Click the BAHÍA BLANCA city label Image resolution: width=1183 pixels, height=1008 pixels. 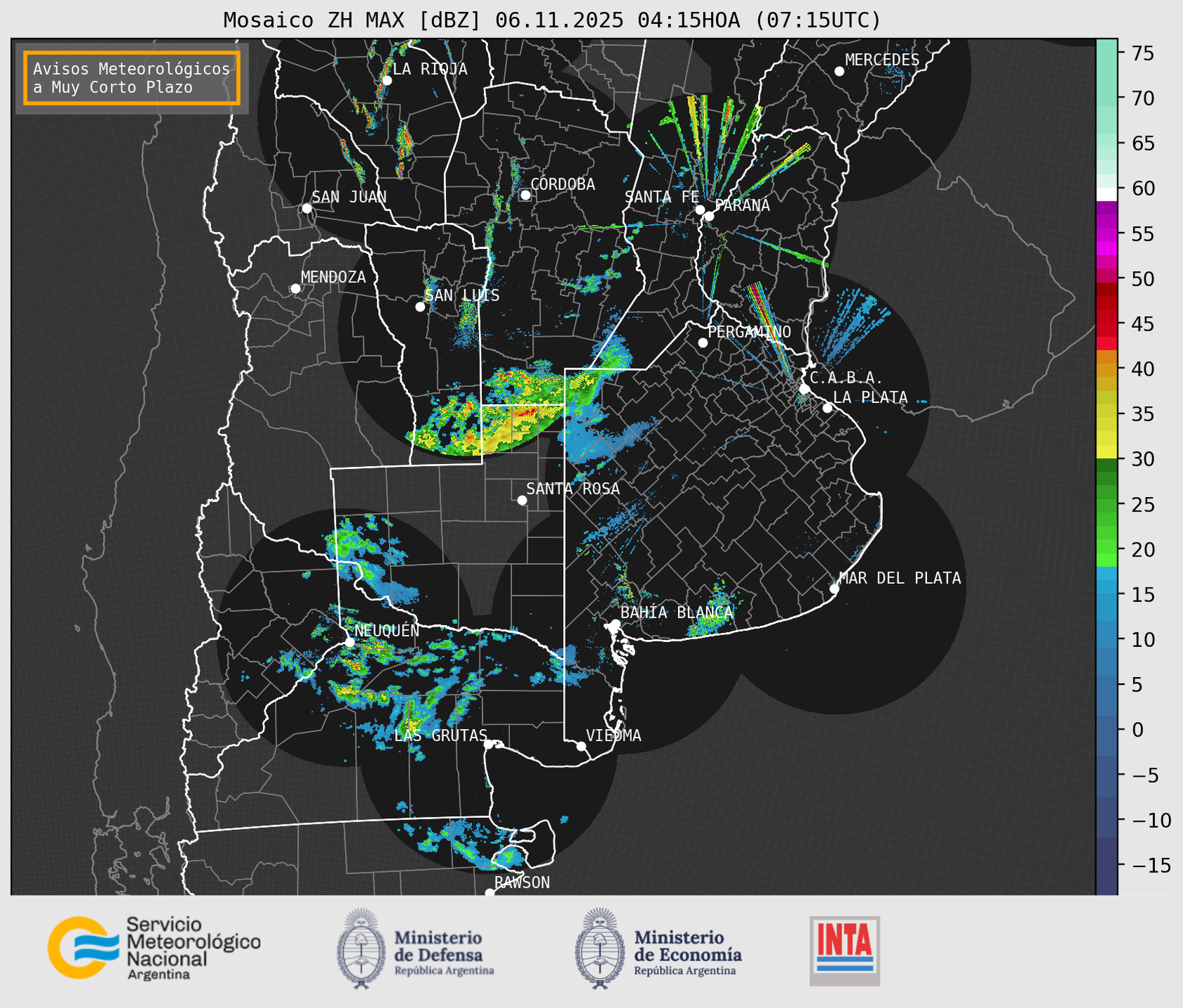677,613
